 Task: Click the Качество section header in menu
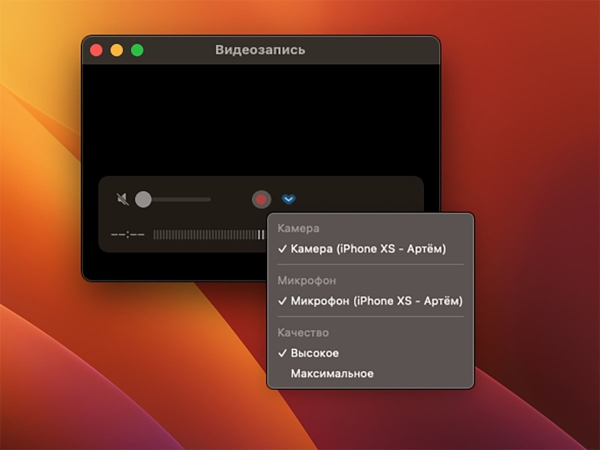(303, 333)
